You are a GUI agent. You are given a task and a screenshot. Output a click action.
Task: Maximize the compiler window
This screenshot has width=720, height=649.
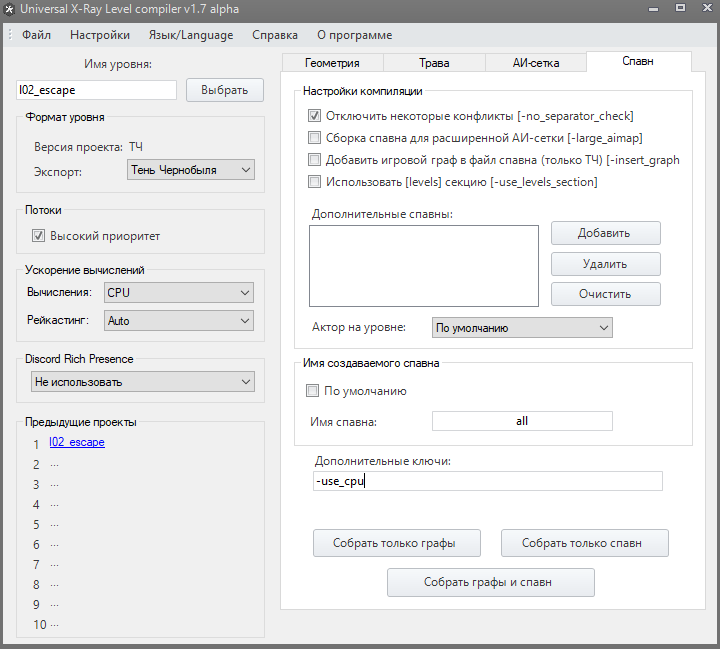(x=680, y=7)
